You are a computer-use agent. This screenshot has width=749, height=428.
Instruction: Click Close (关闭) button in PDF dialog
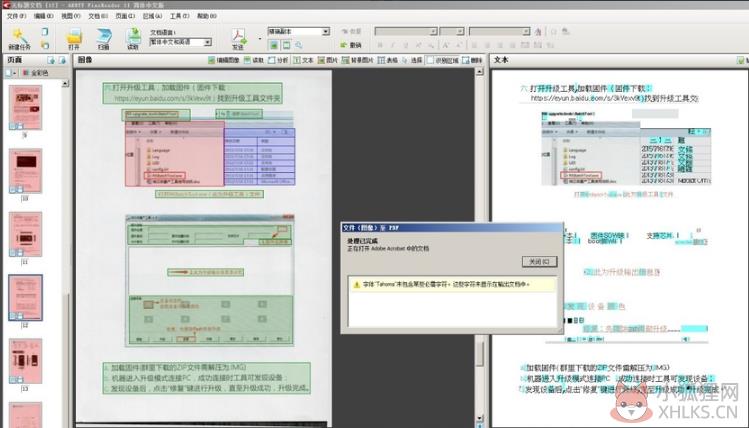pyautogui.click(x=539, y=262)
